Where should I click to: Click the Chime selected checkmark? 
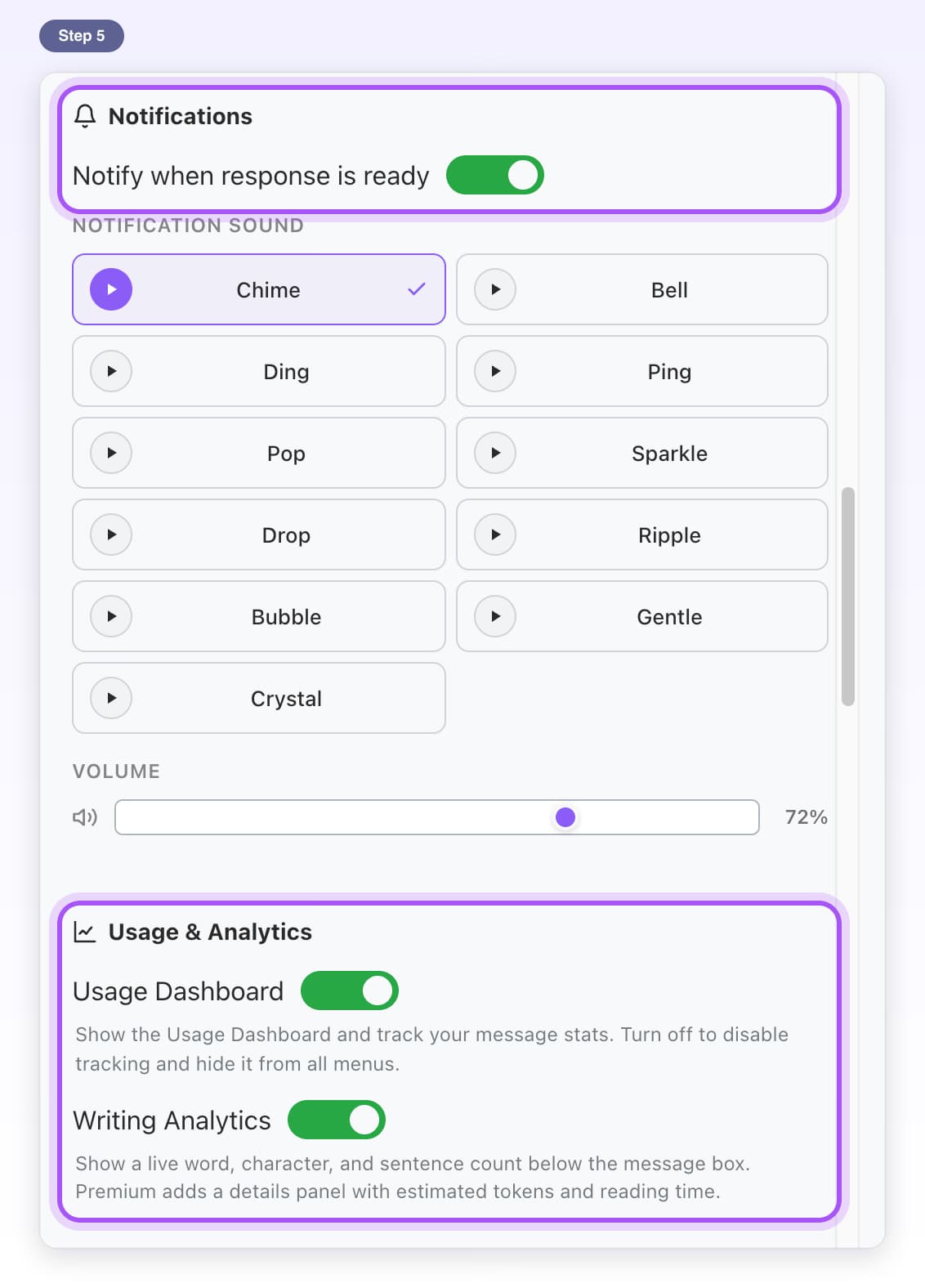417,289
